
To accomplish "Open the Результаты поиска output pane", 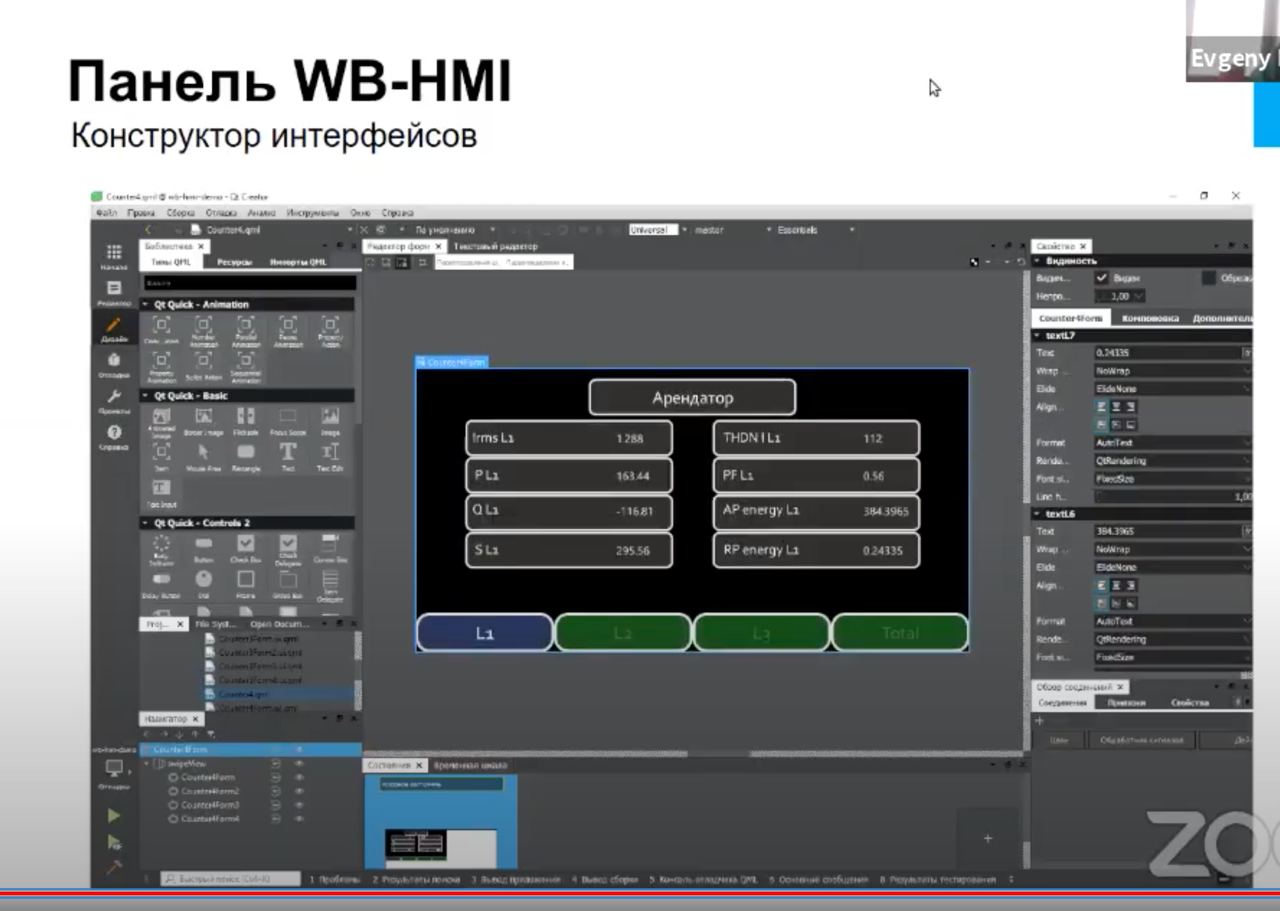I will [x=416, y=879].
